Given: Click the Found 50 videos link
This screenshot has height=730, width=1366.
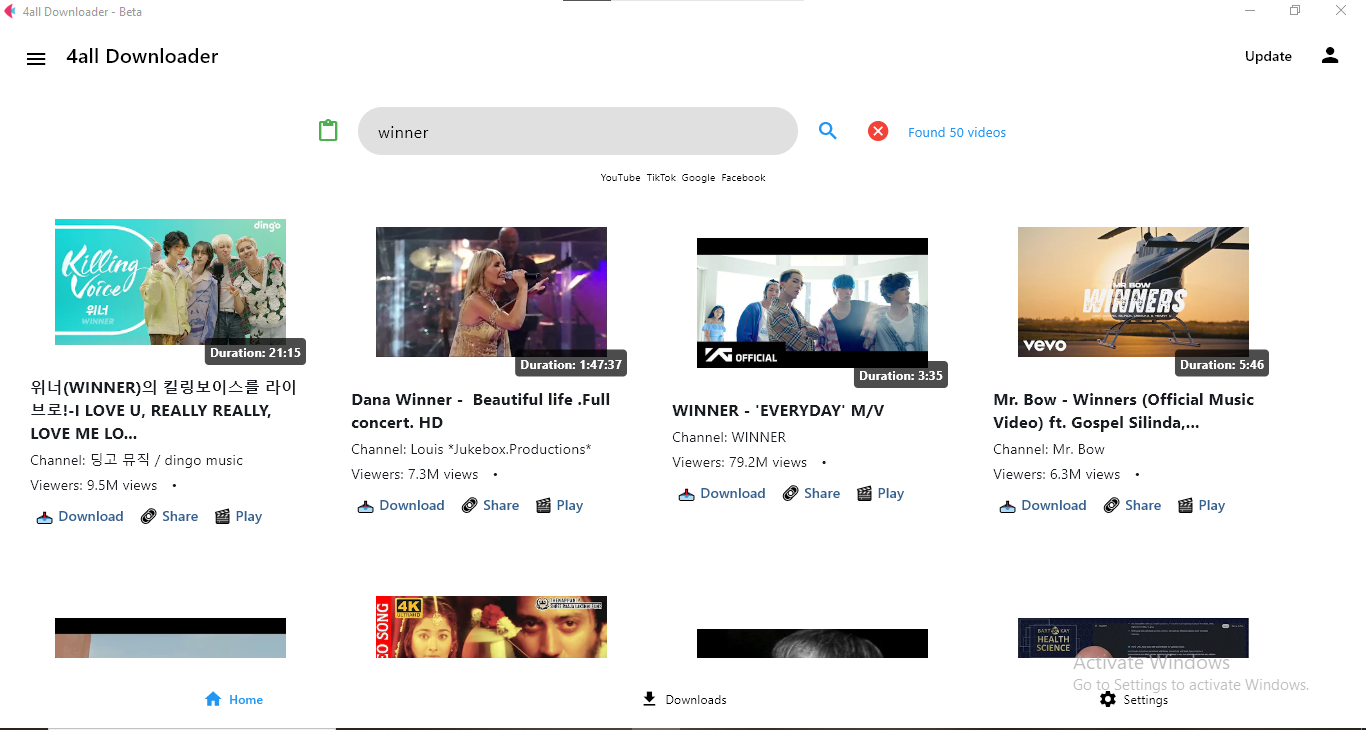Looking at the screenshot, I should tap(957, 132).
